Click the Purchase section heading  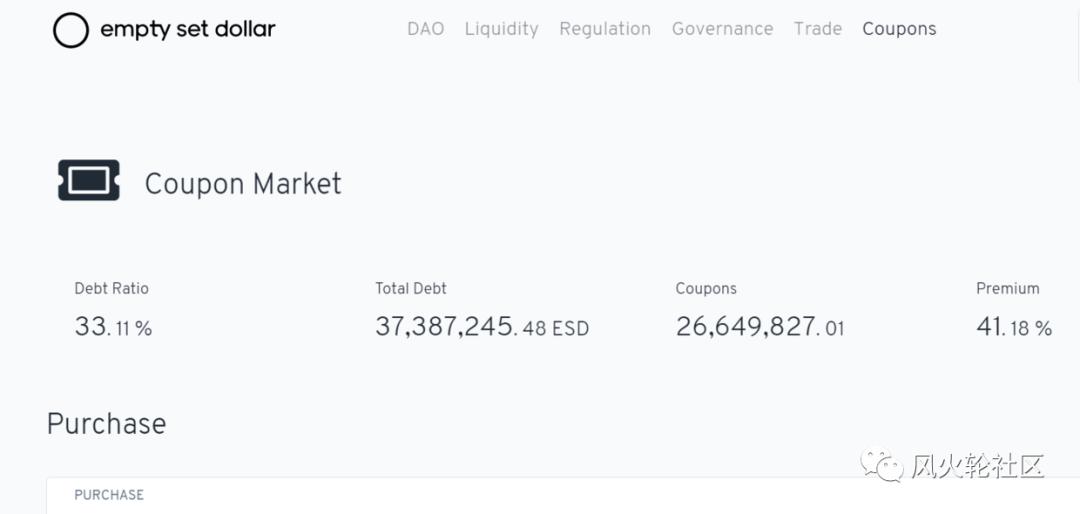(106, 424)
